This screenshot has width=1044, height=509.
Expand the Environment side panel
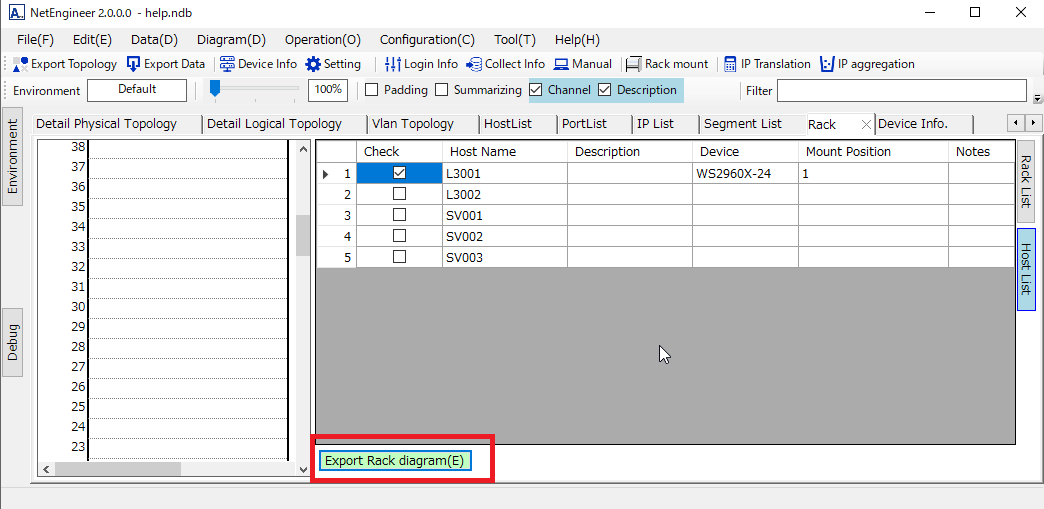pyautogui.click(x=13, y=157)
